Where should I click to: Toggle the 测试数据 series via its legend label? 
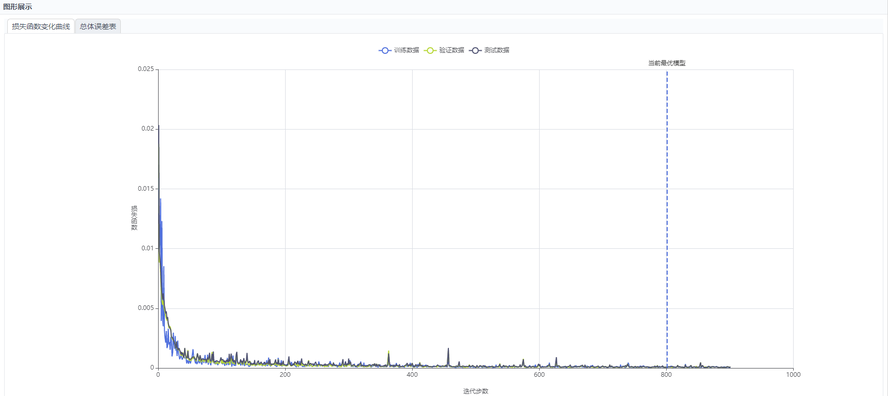tap(497, 50)
